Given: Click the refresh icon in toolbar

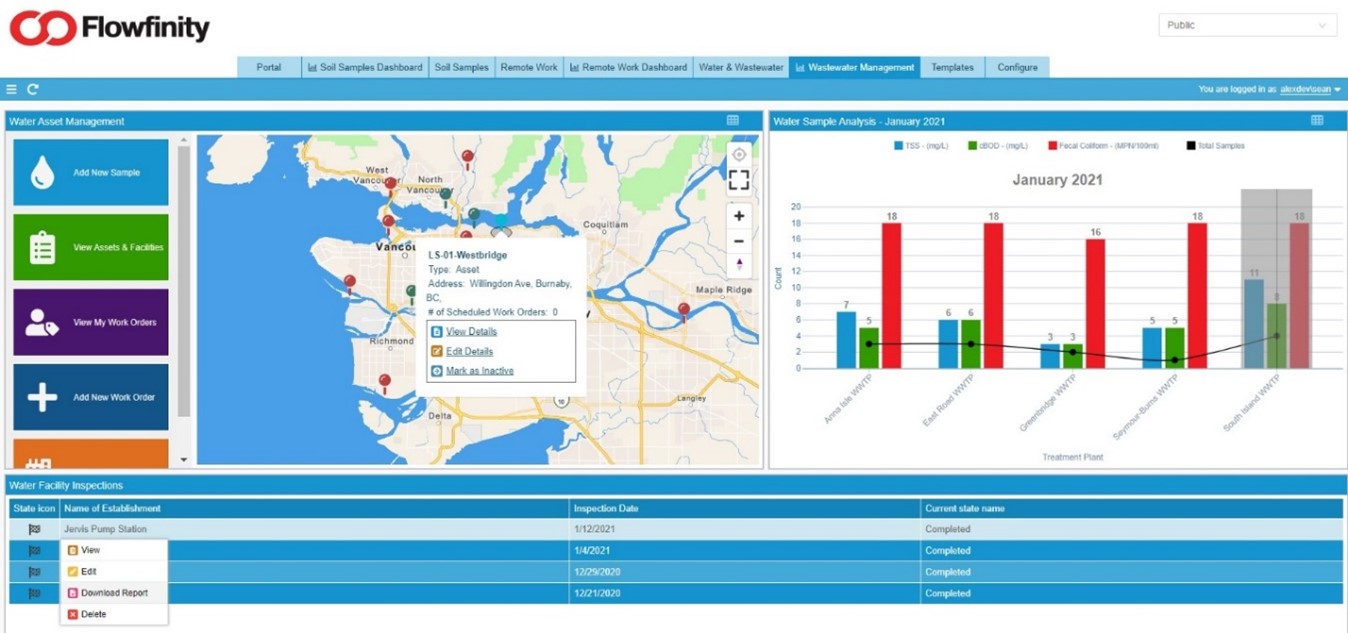Looking at the screenshot, I should coord(33,89).
